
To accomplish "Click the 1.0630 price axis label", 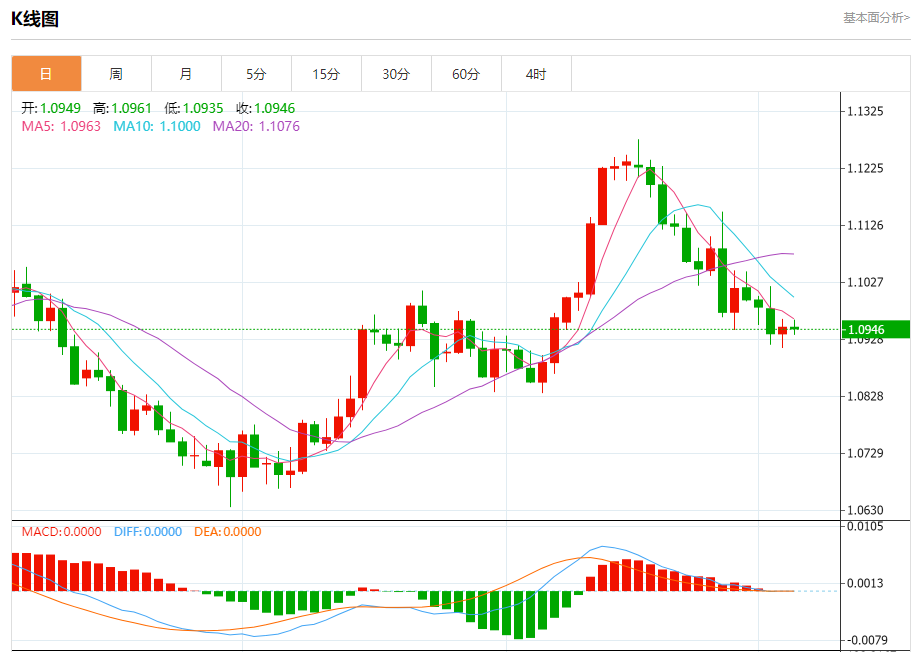I will (x=865, y=510).
